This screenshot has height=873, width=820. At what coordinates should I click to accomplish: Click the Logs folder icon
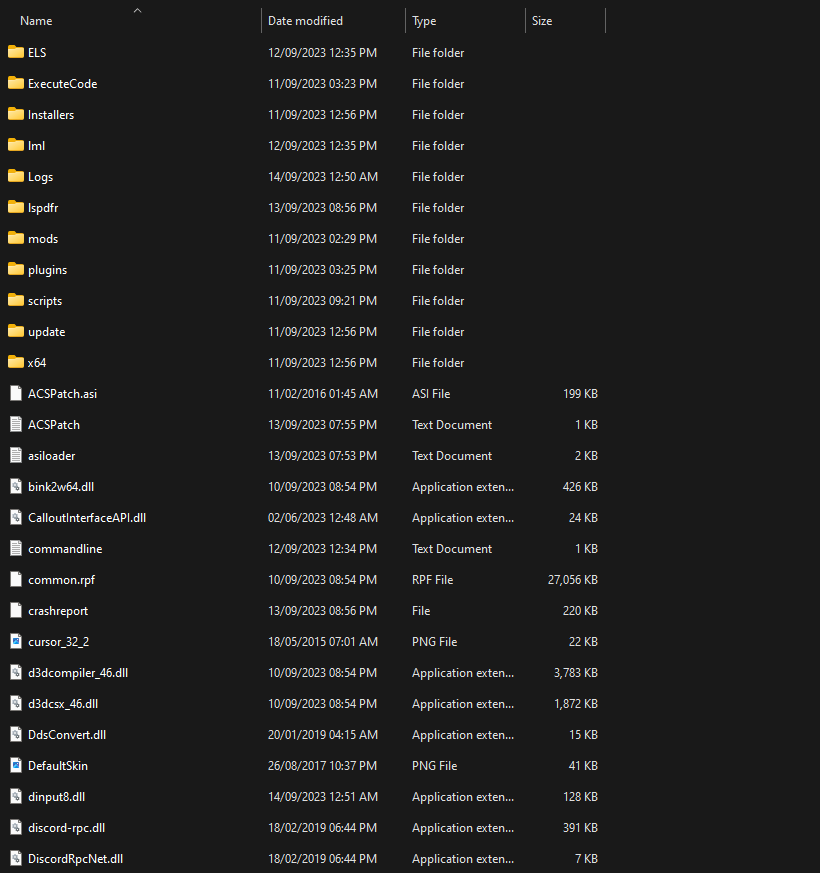[16, 176]
